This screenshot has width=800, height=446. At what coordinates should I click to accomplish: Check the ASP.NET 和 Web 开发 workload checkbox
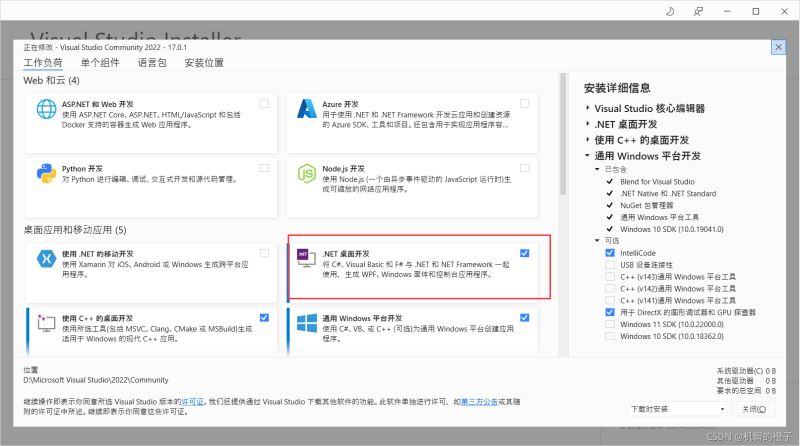click(264, 104)
